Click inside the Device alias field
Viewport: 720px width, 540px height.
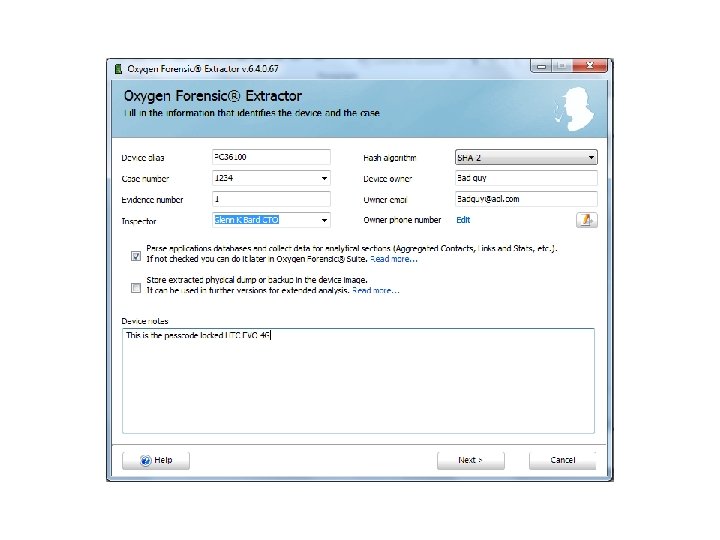tap(271, 157)
